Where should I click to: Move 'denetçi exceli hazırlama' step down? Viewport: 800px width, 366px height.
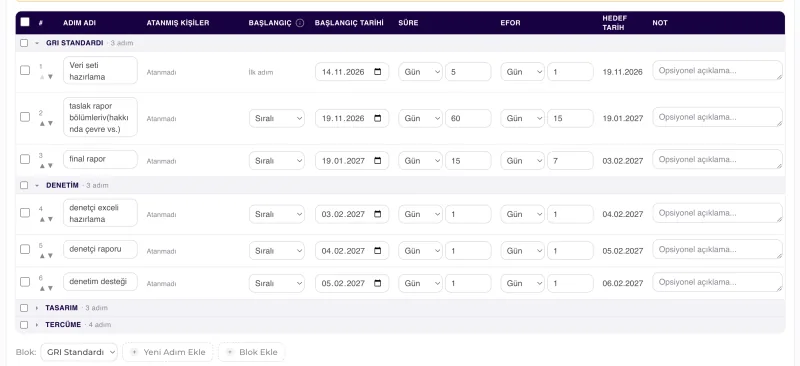[x=50, y=219]
